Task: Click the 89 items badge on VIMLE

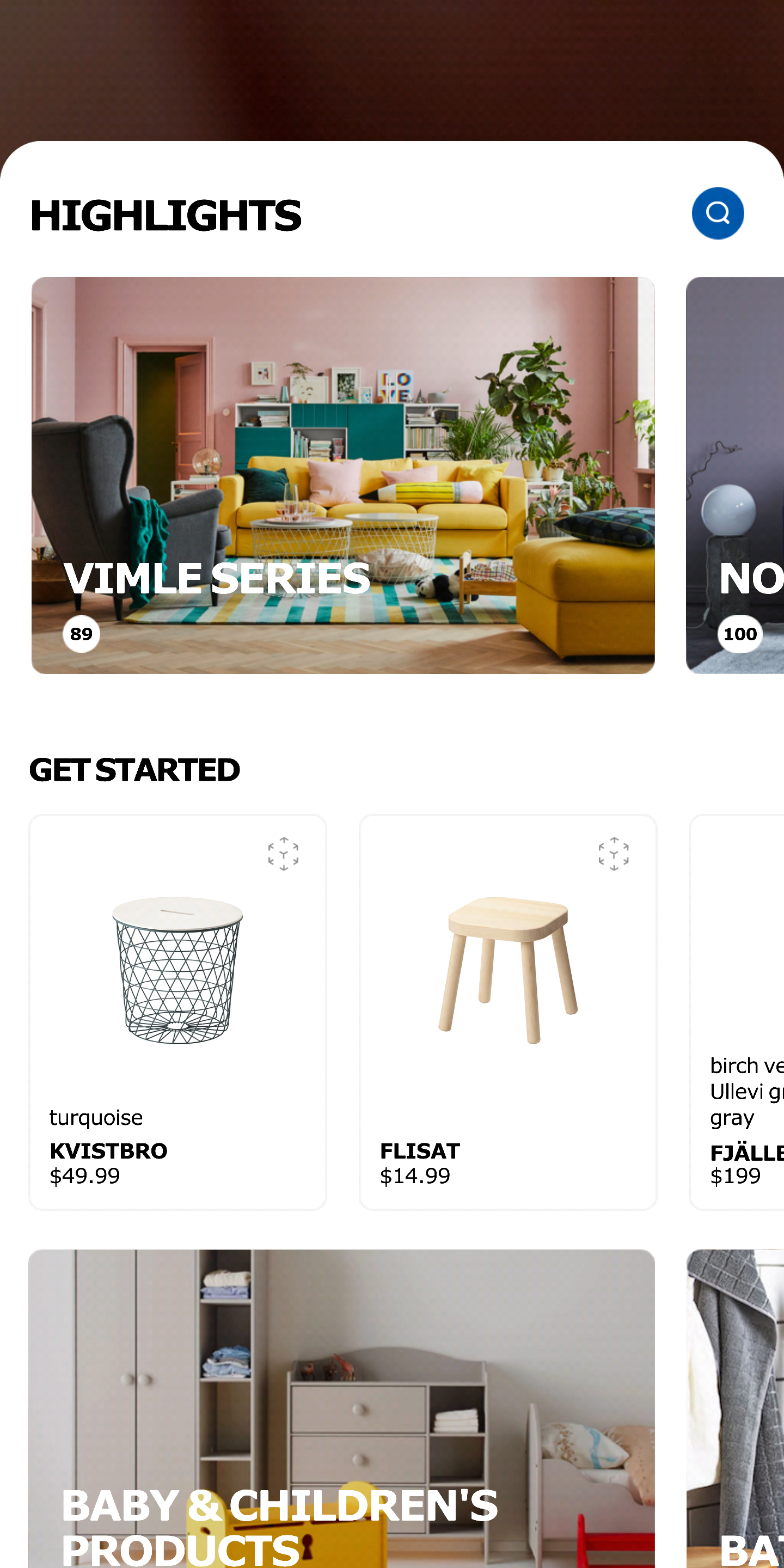Action: click(81, 634)
